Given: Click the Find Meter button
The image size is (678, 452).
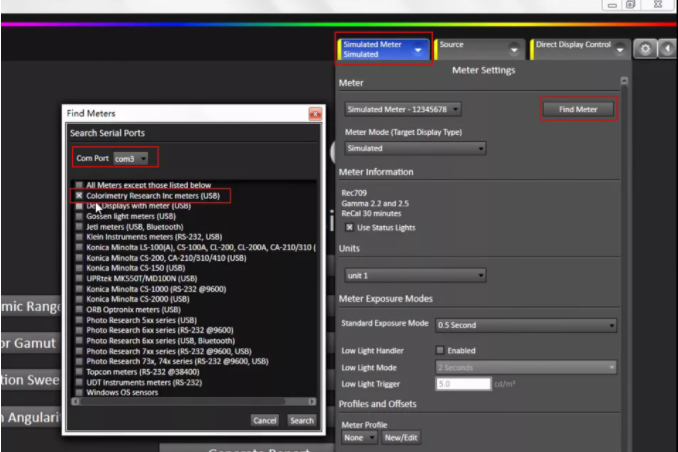Looking at the screenshot, I should [578, 109].
